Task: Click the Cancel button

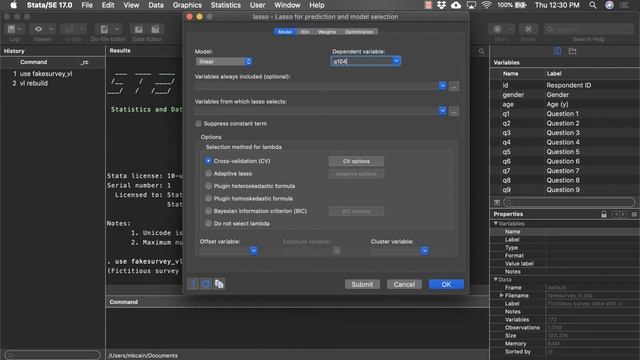Action: click(x=404, y=284)
